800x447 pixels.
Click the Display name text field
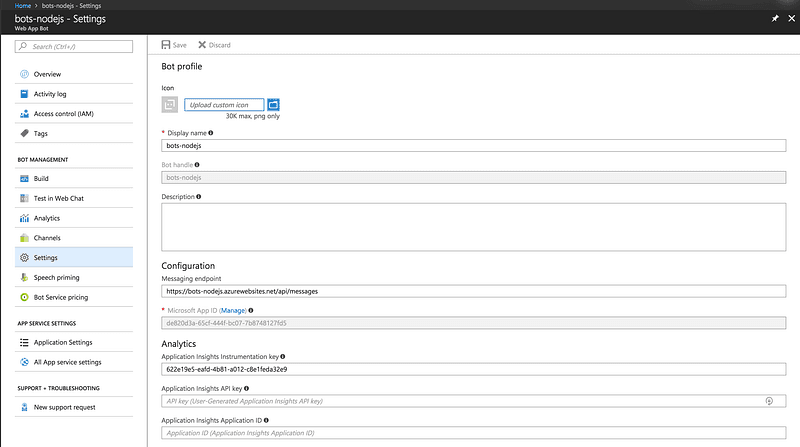pos(473,145)
